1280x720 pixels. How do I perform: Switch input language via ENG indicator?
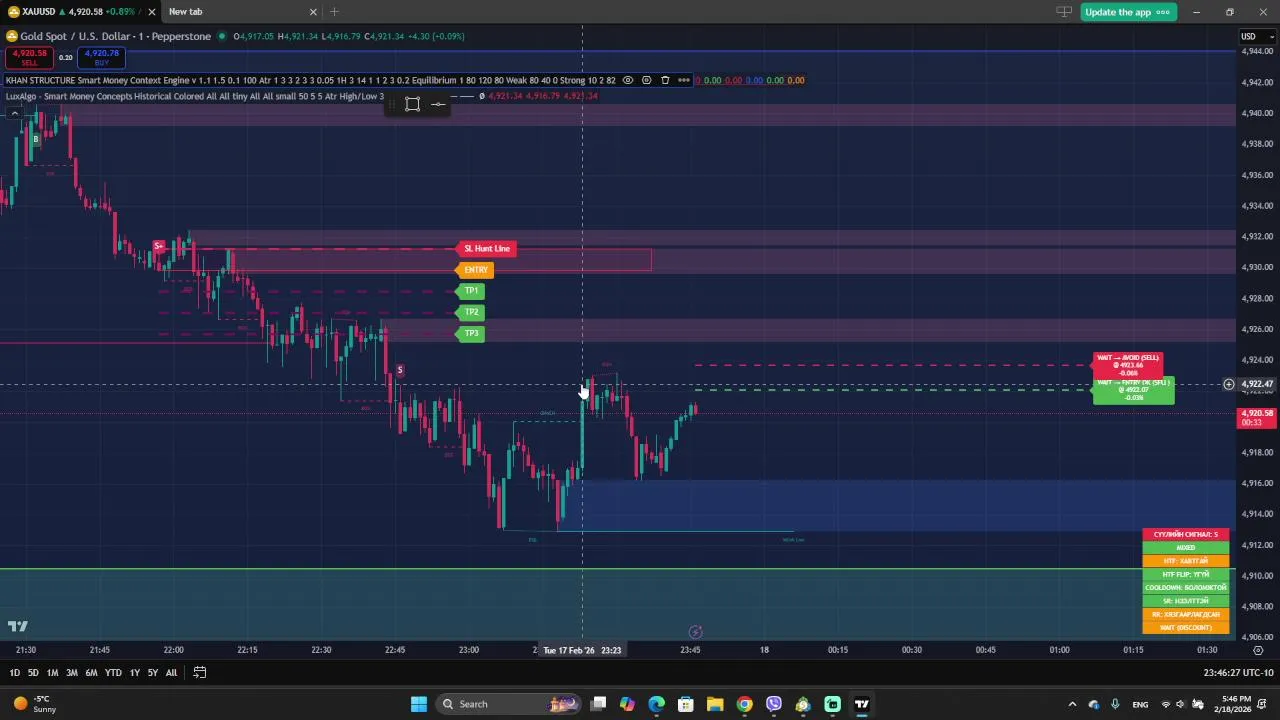point(1140,704)
